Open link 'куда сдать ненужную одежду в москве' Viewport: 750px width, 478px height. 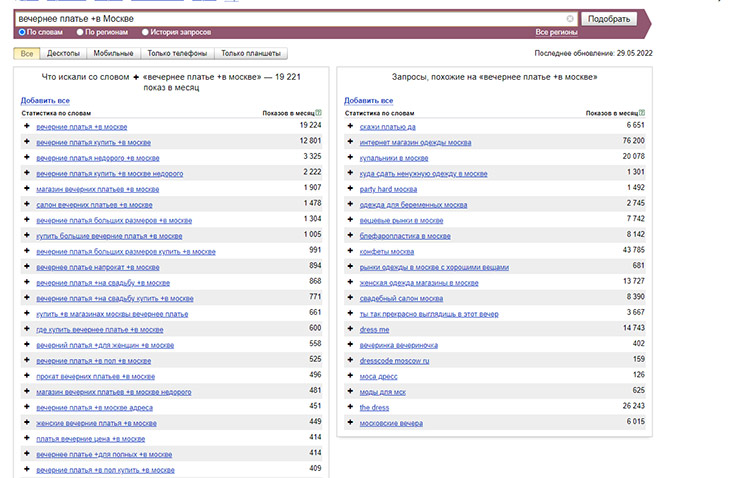423,174
